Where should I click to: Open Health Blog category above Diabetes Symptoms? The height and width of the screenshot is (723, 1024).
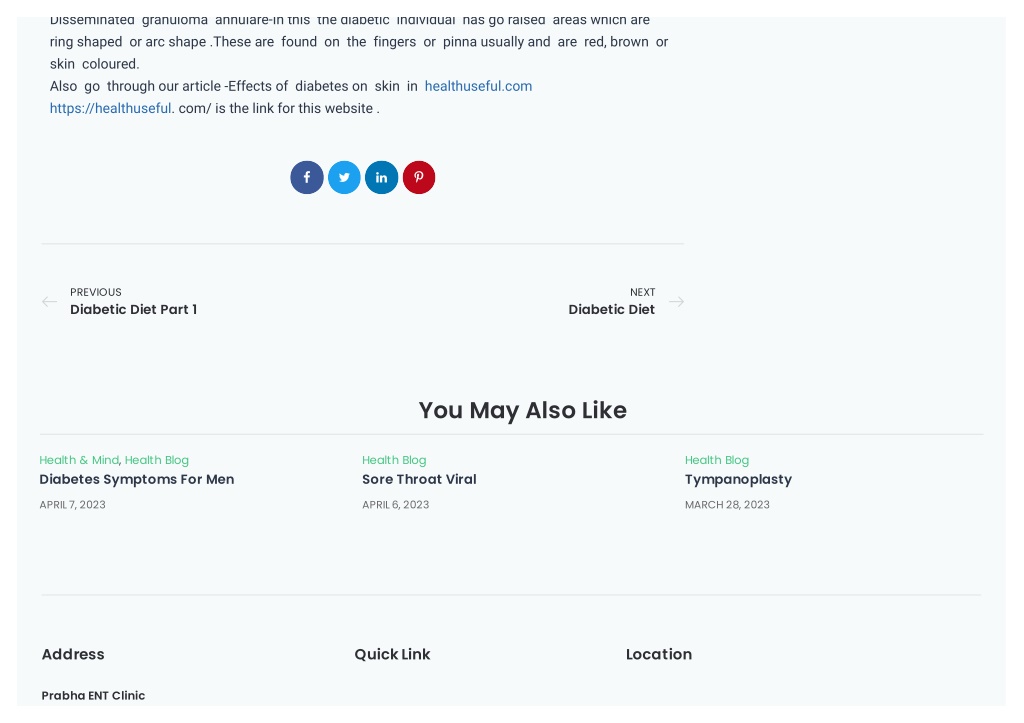click(x=157, y=460)
